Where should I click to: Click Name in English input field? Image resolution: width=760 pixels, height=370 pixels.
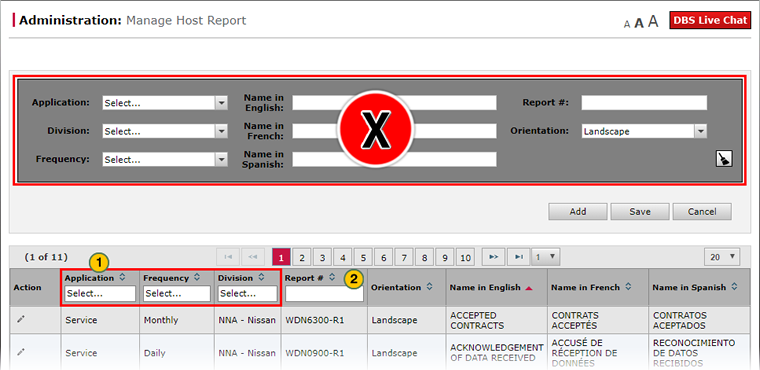pyautogui.click(x=394, y=103)
